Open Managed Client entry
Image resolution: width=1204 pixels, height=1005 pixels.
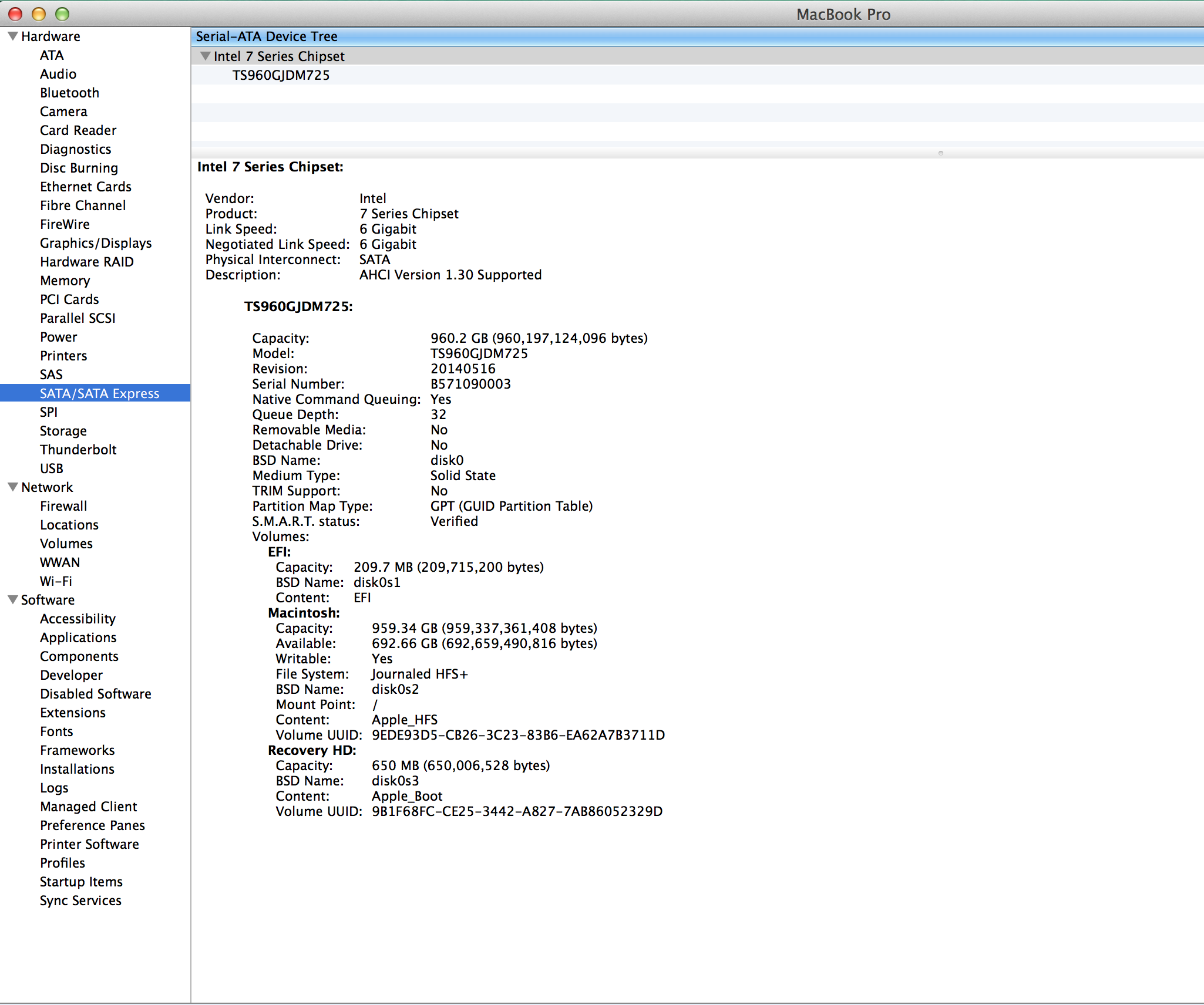pos(89,807)
